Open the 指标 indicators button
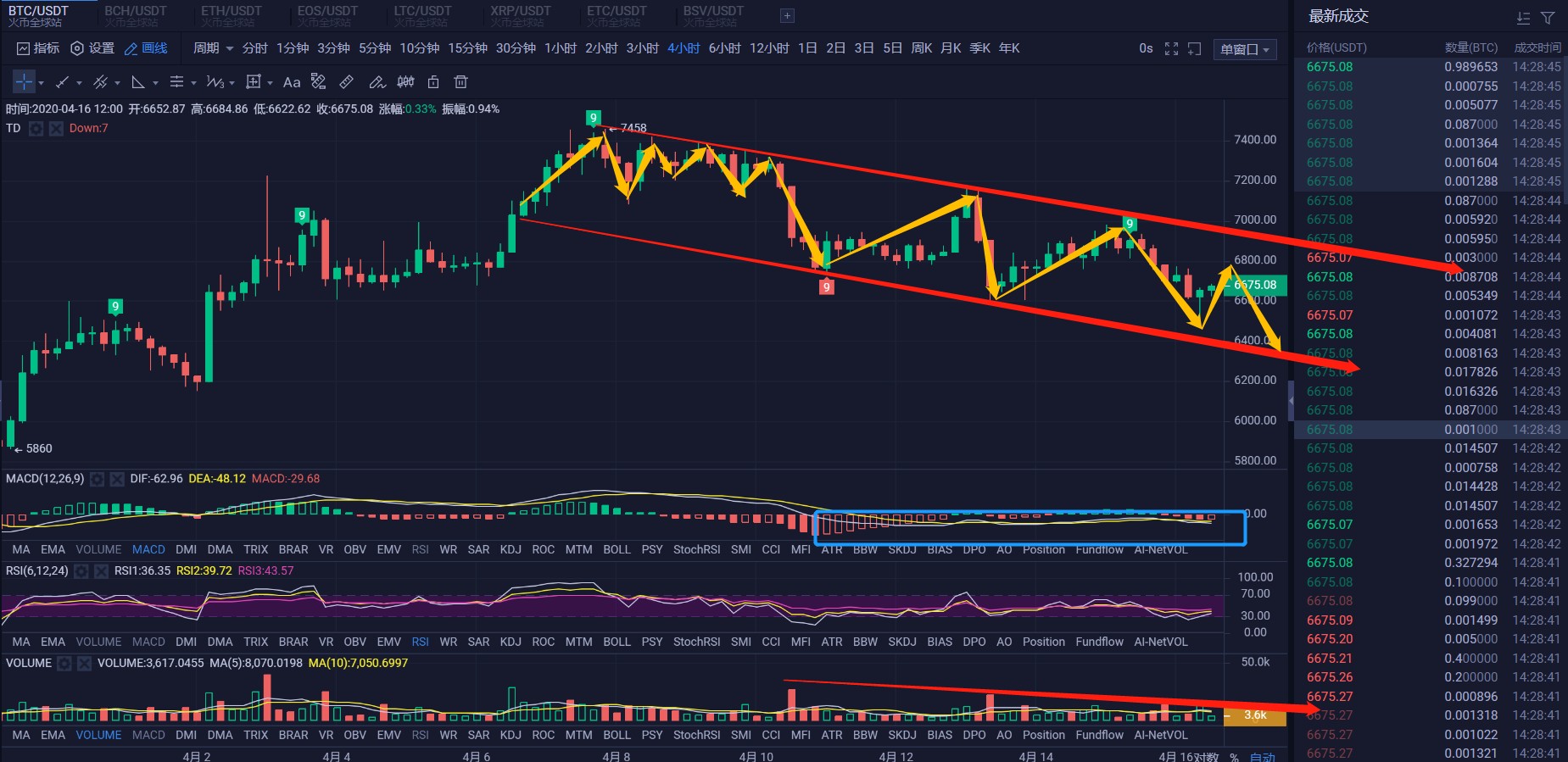 [x=38, y=48]
